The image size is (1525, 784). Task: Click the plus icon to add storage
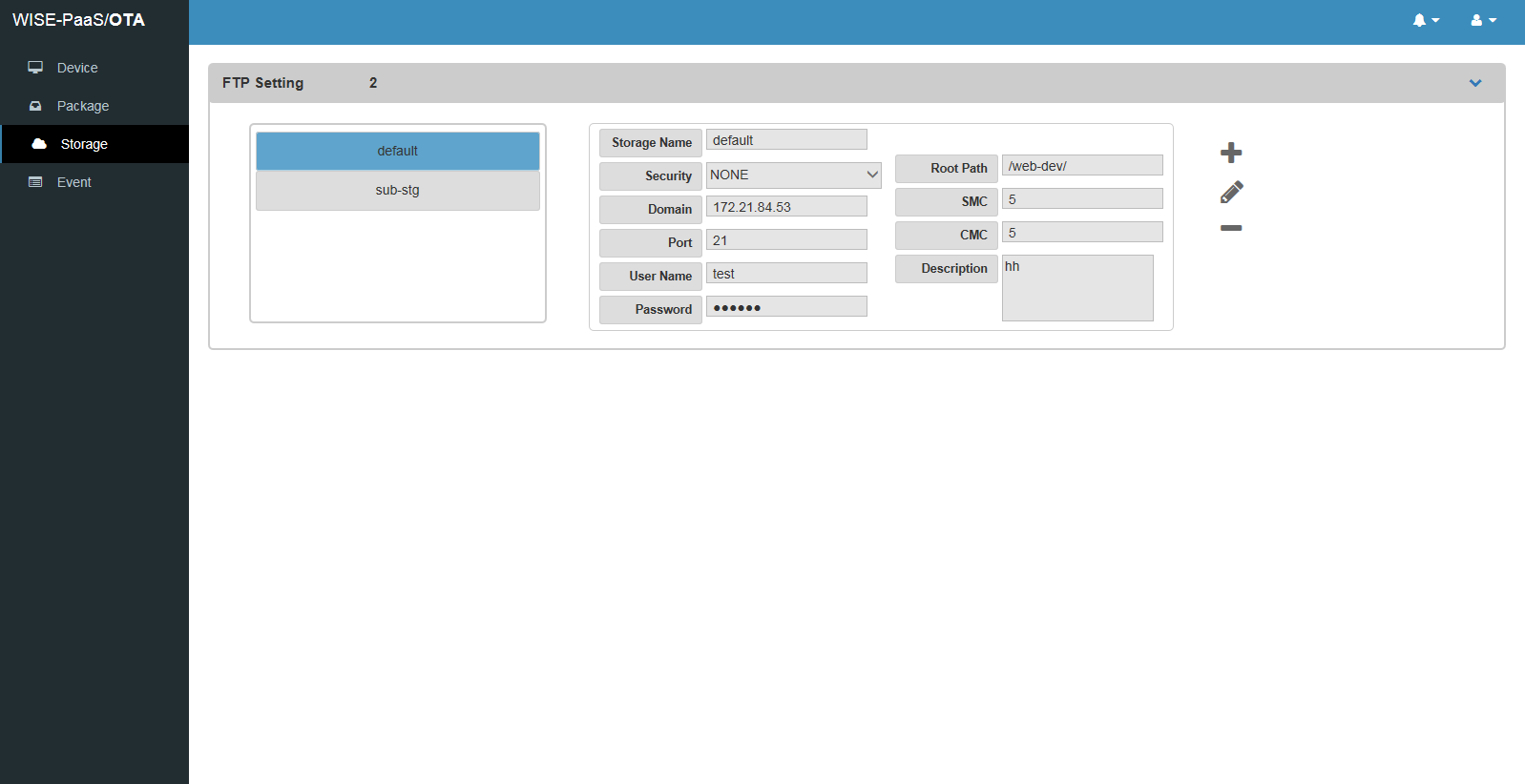1231,153
